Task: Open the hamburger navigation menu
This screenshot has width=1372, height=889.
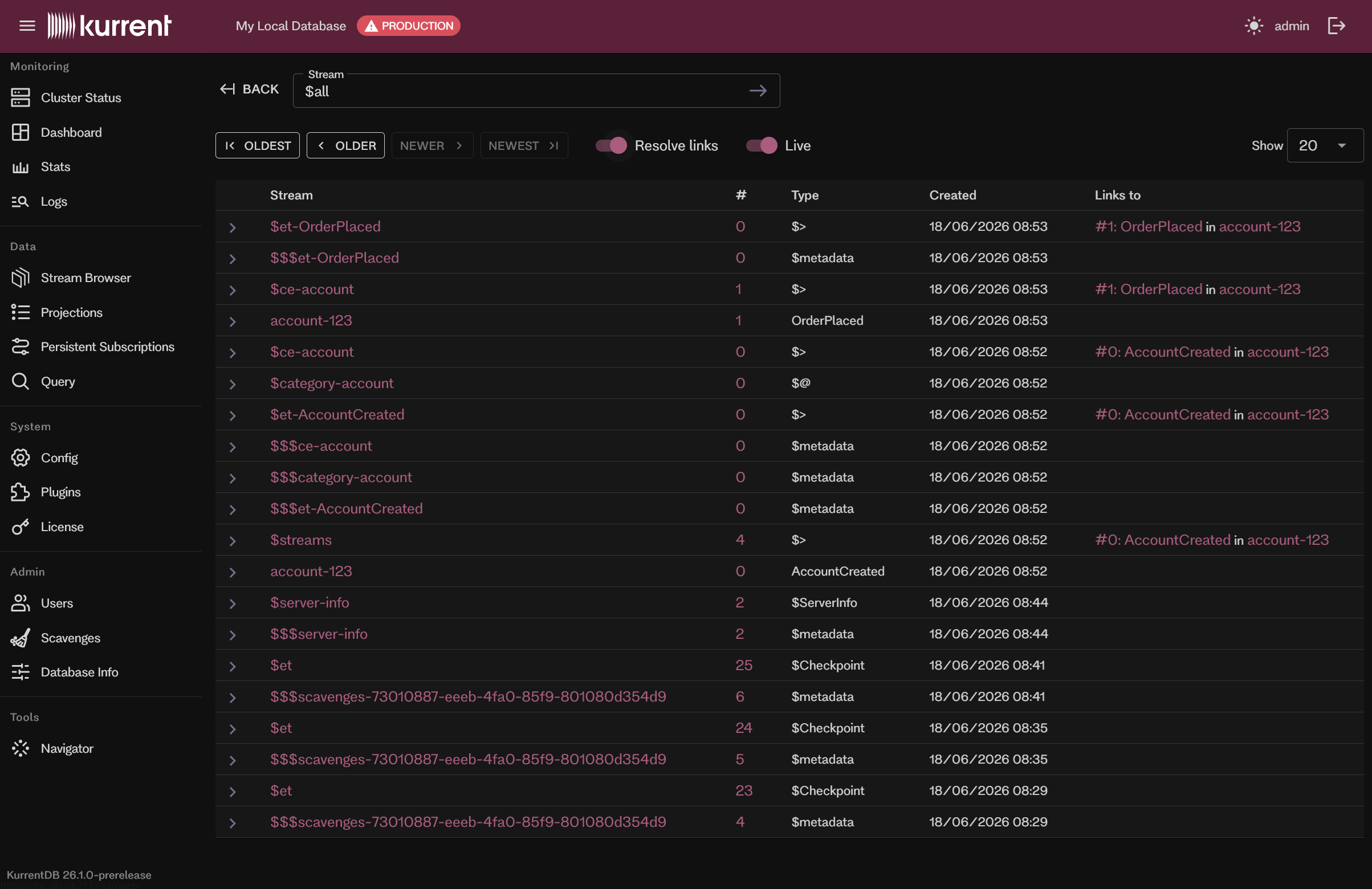Action: tap(27, 26)
